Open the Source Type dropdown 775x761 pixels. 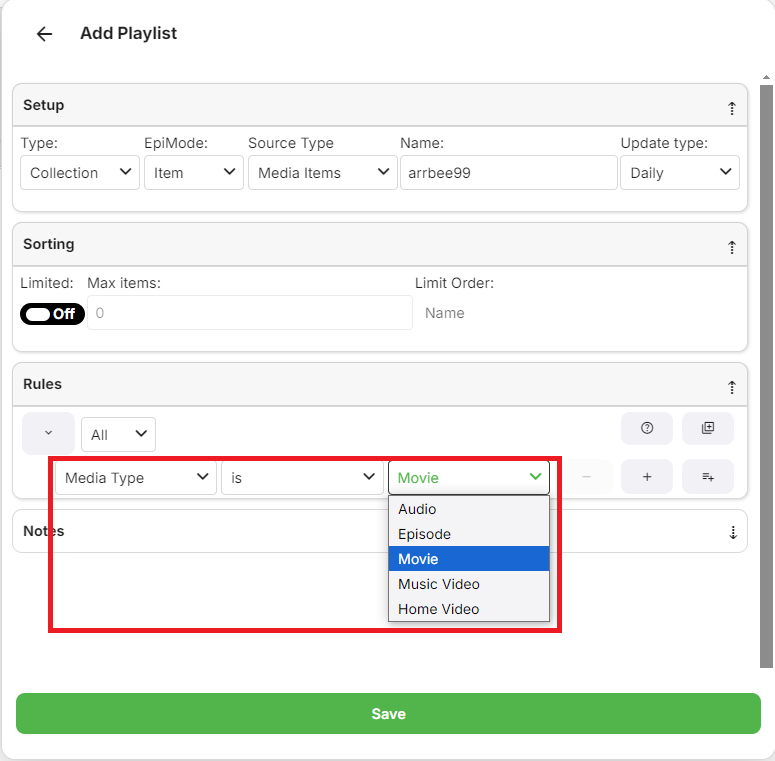click(x=322, y=173)
